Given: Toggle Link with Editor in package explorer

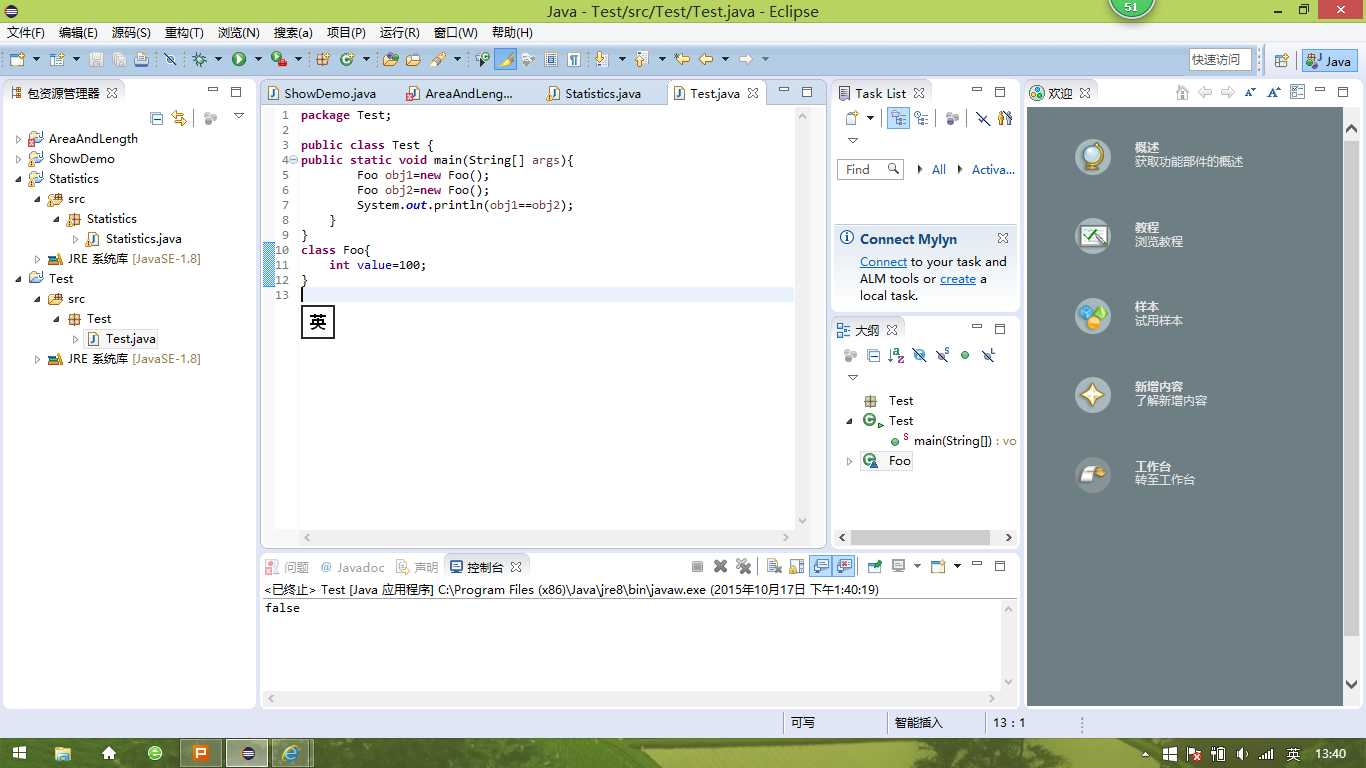Looking at the screenshot, I should pos(179,118).
